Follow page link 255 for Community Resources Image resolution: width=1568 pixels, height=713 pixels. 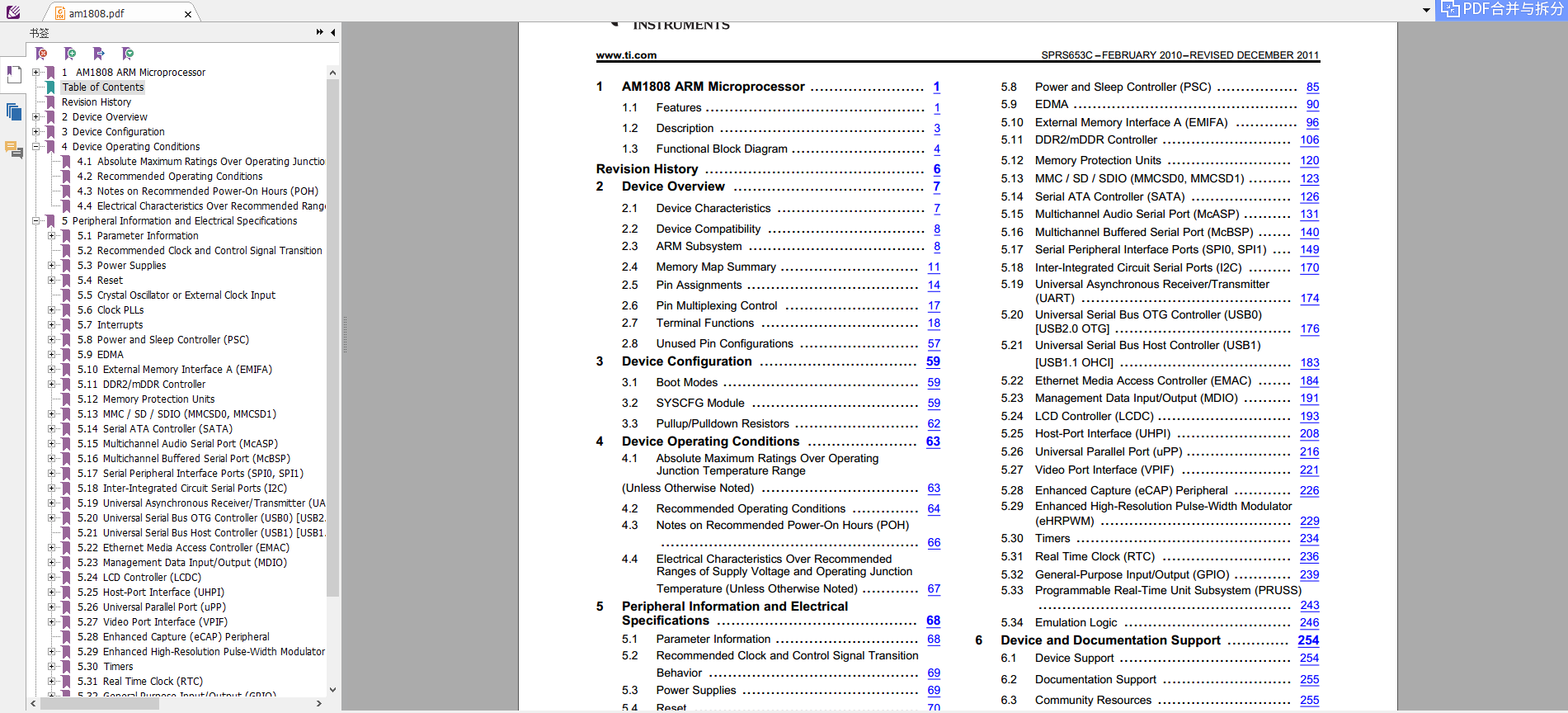point(1310,701)
